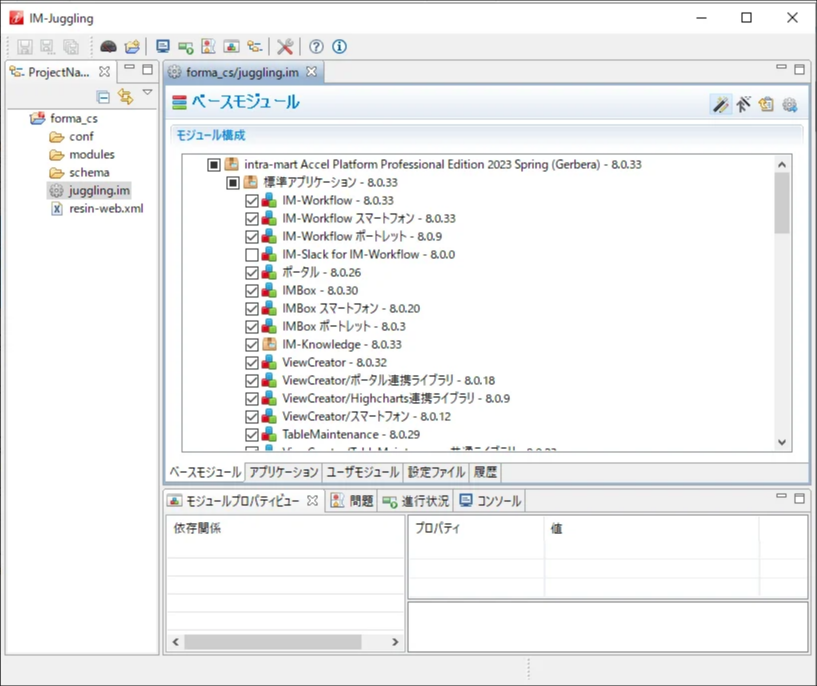Expand the conf folder in project tree
This screenshot has width=817, height=686.
pos(81,136)
